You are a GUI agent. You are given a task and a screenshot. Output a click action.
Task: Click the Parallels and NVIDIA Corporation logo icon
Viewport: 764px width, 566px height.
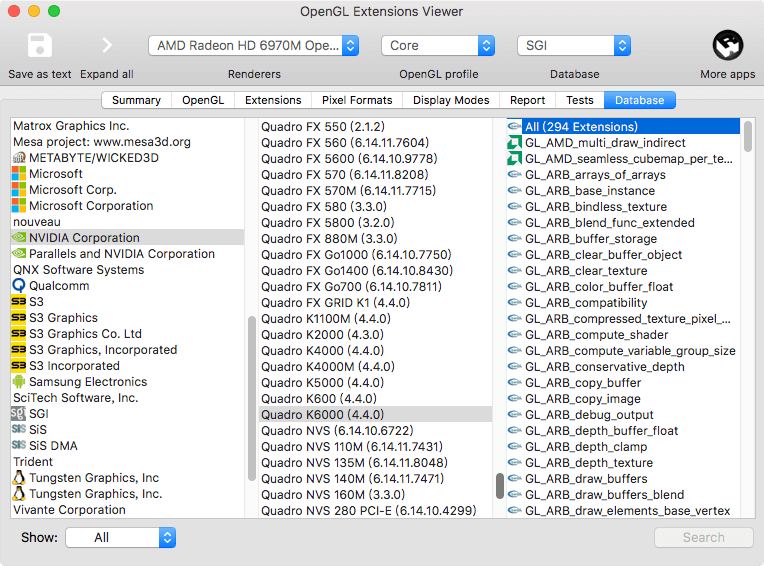tap(19, 254)
